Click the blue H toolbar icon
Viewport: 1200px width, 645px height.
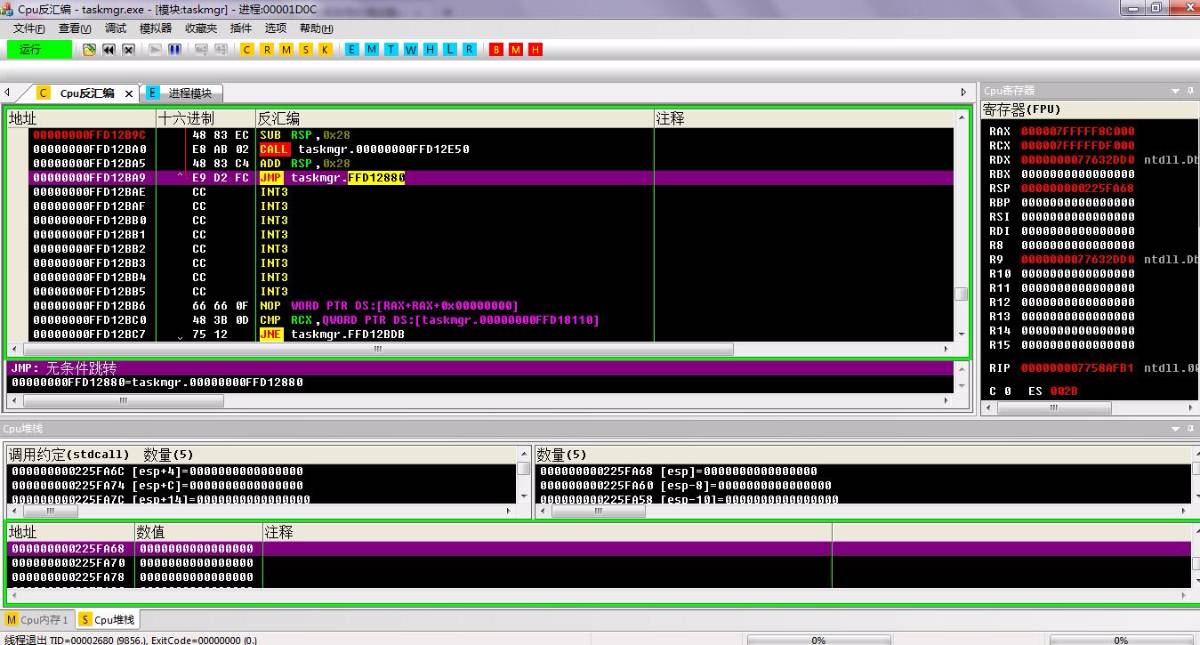[430, 49]
